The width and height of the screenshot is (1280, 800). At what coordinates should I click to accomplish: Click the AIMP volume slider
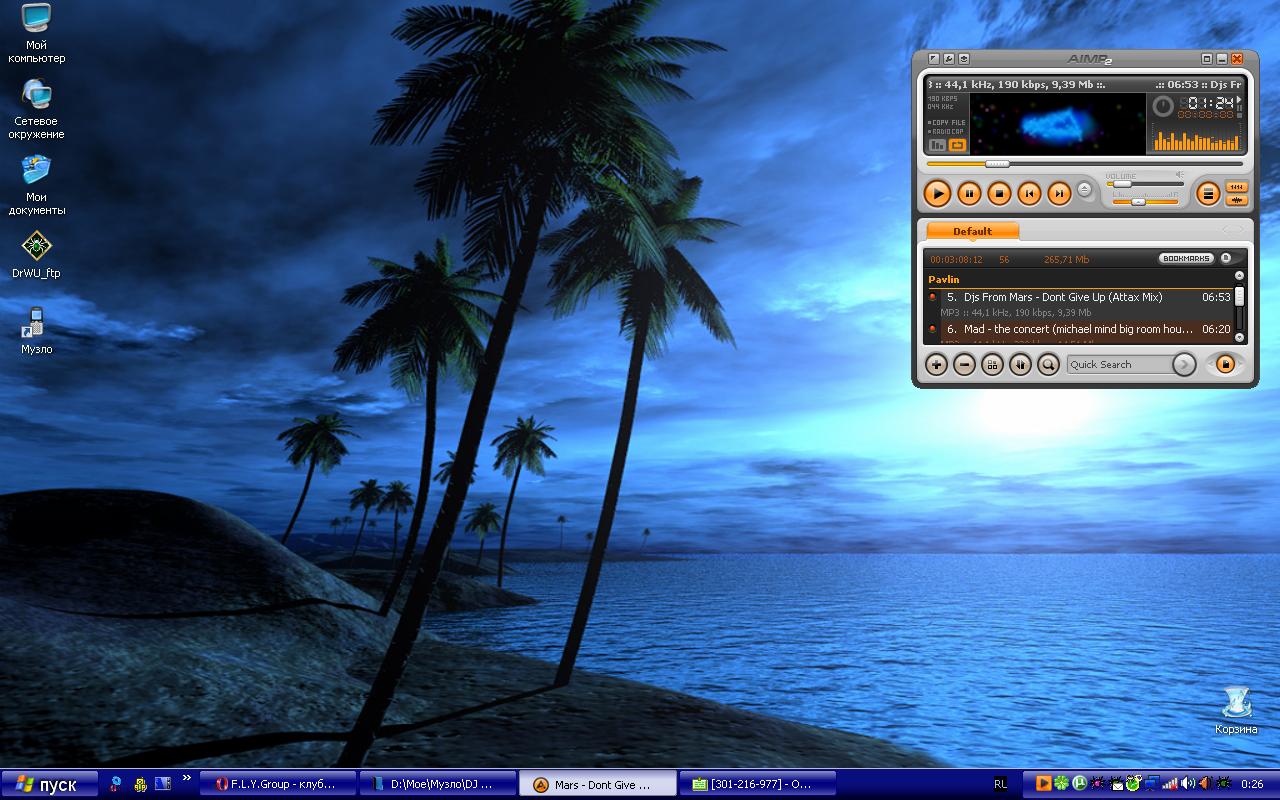[x=1145, y=184]
